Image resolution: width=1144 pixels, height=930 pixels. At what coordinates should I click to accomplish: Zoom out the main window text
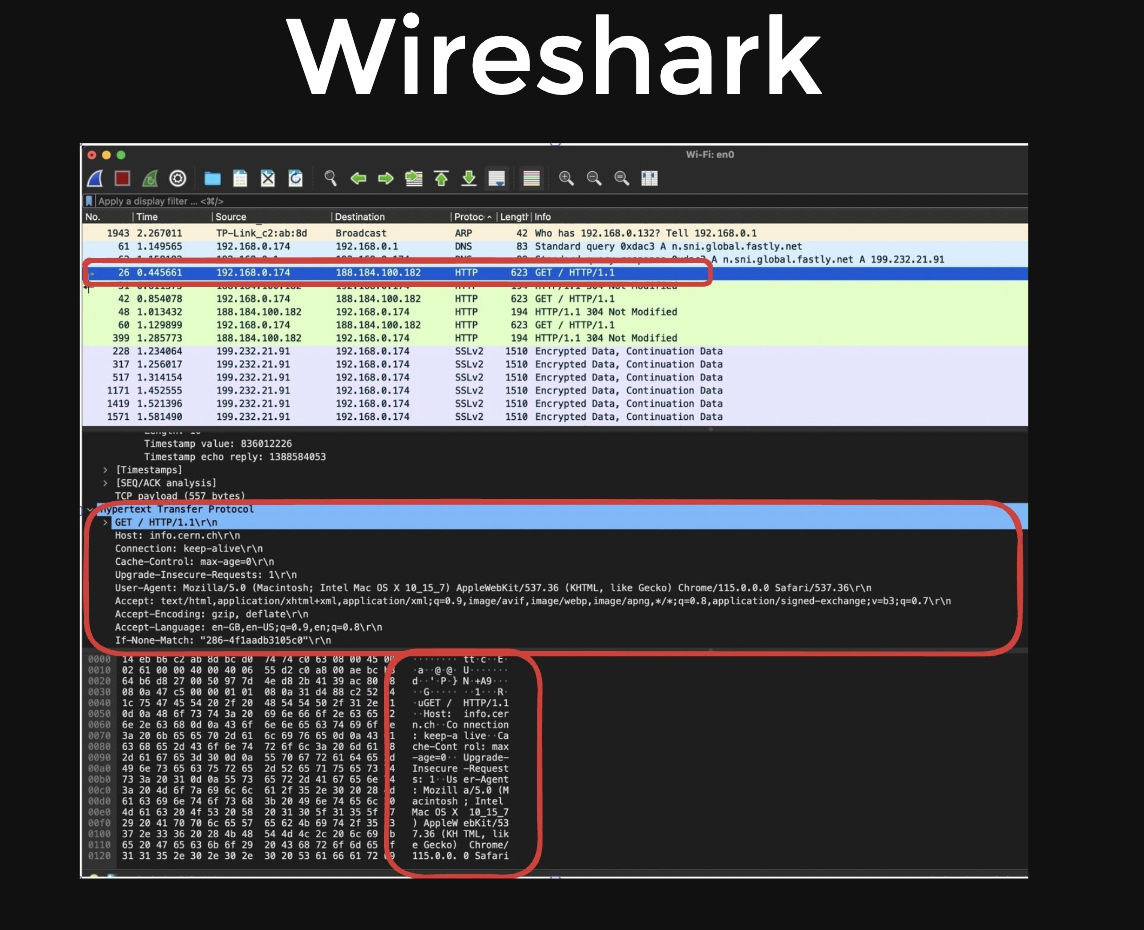tap(594, 179)
